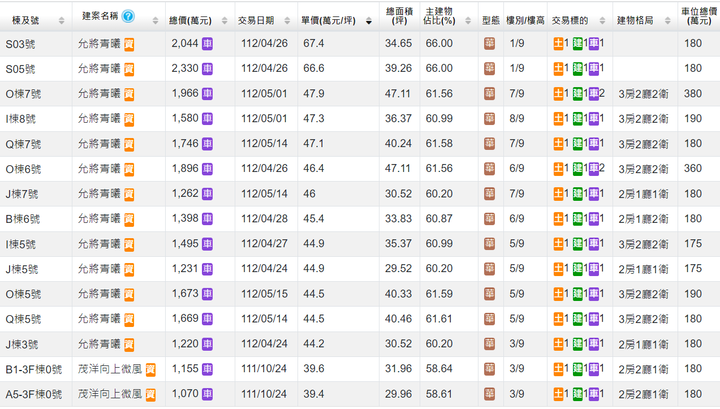Click the total price 1,580
Viewport: 720px width, 409px height.
tap(185, 118)
